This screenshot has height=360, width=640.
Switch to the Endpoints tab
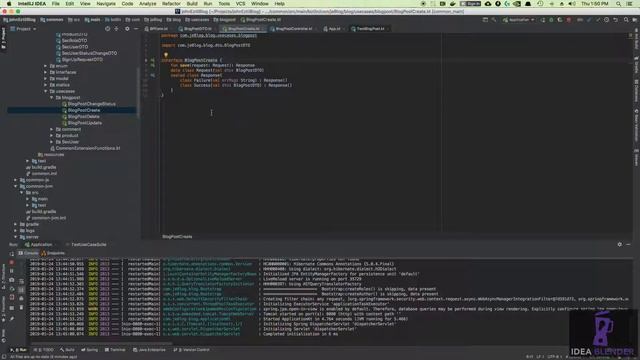point(53,253)
